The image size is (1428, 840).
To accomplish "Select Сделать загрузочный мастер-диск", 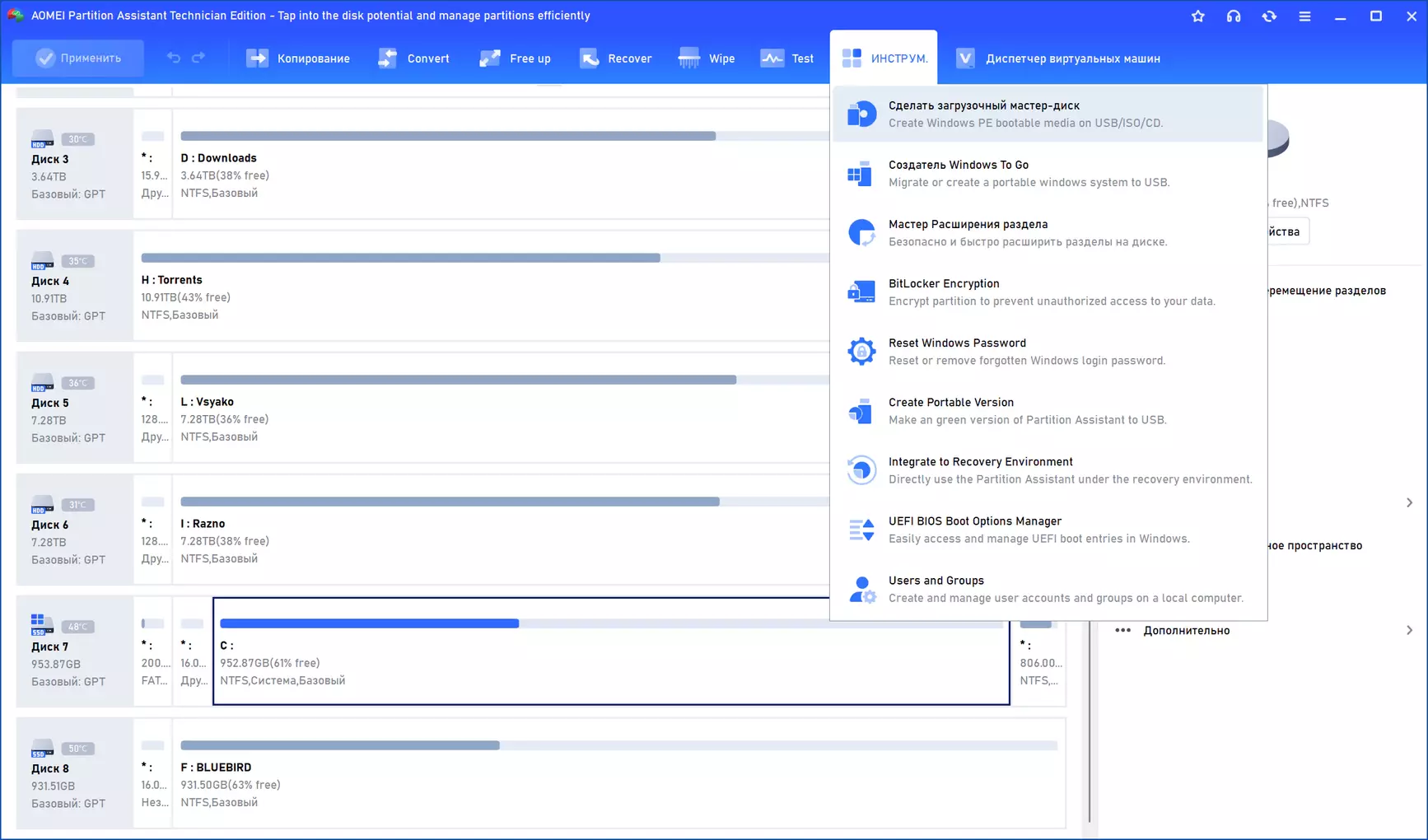I will click(1048, 114).
